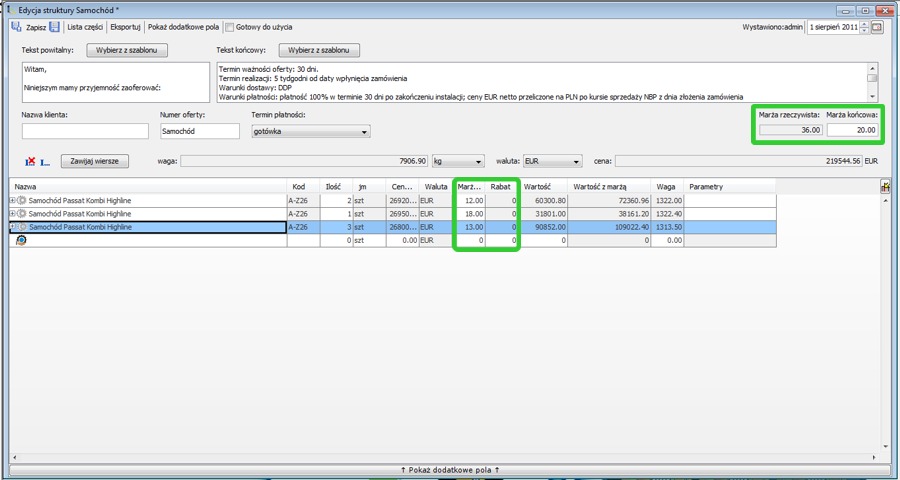900x480 pixels.
Task: Sort by the Nazwa column header
Action: pos(148,187)
